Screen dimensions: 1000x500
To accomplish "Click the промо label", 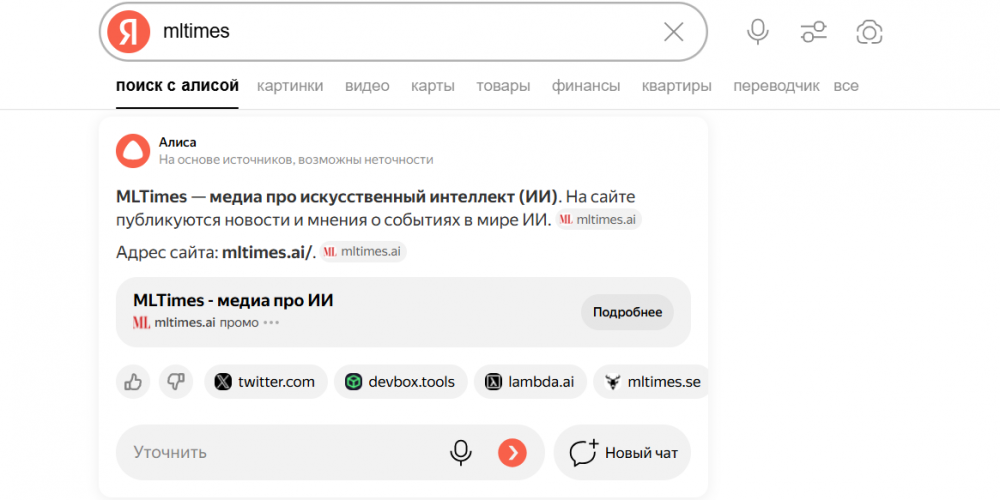I will [x=239, y=323].
